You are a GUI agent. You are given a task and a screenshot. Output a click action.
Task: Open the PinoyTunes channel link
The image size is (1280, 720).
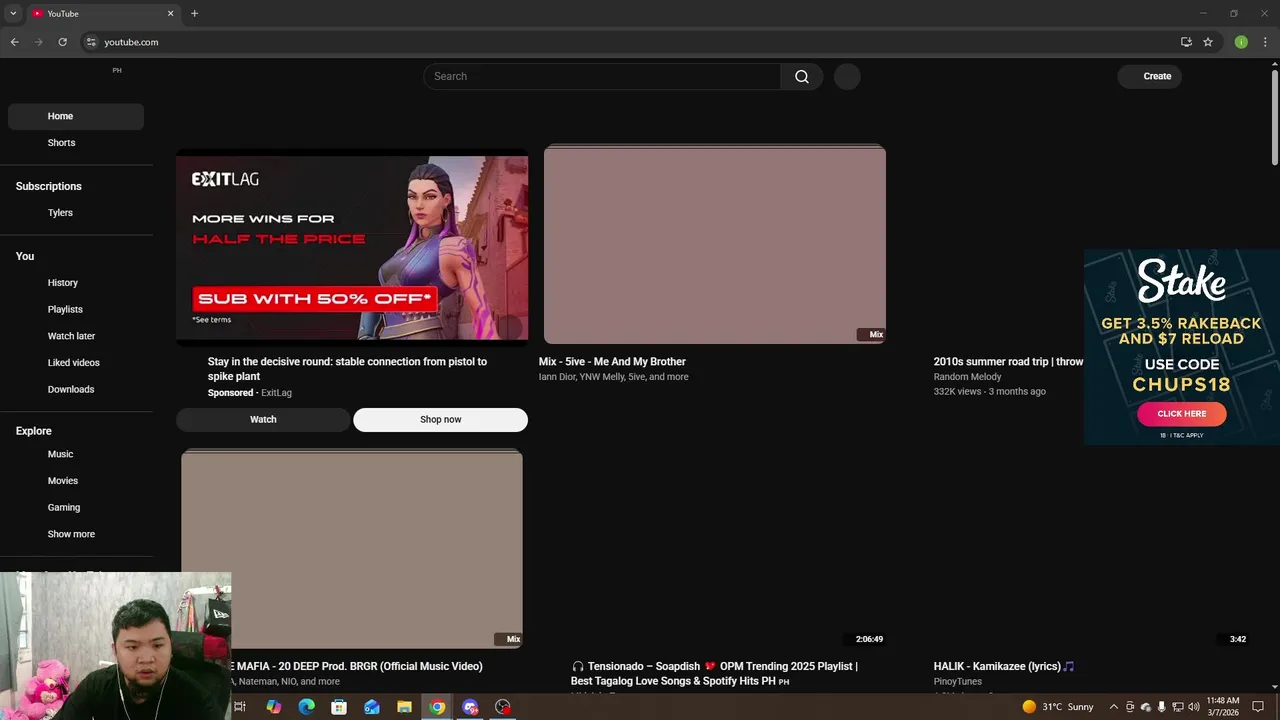pos(958,682)
